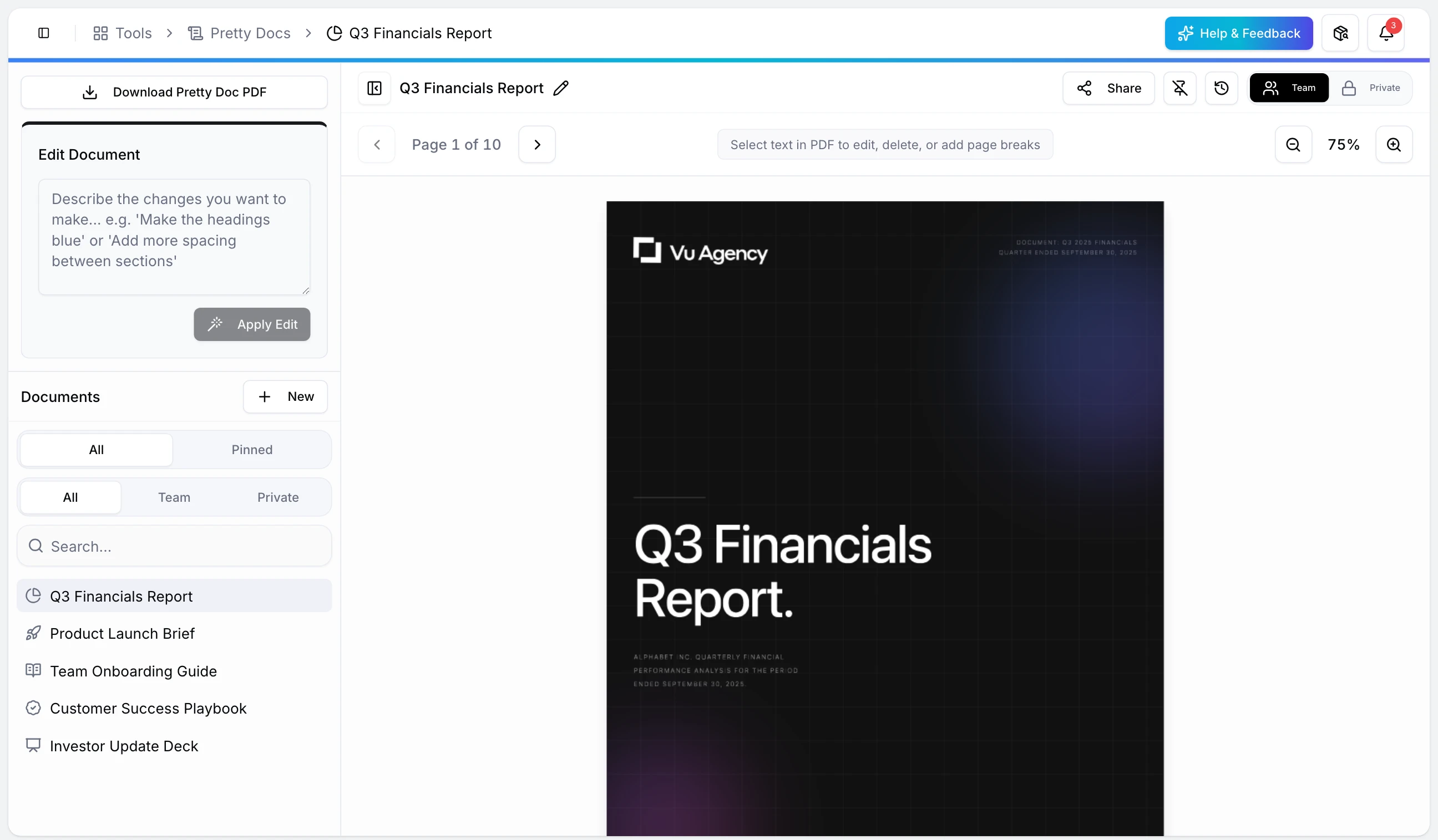Open the notifications bell

tap(1386, 33)
